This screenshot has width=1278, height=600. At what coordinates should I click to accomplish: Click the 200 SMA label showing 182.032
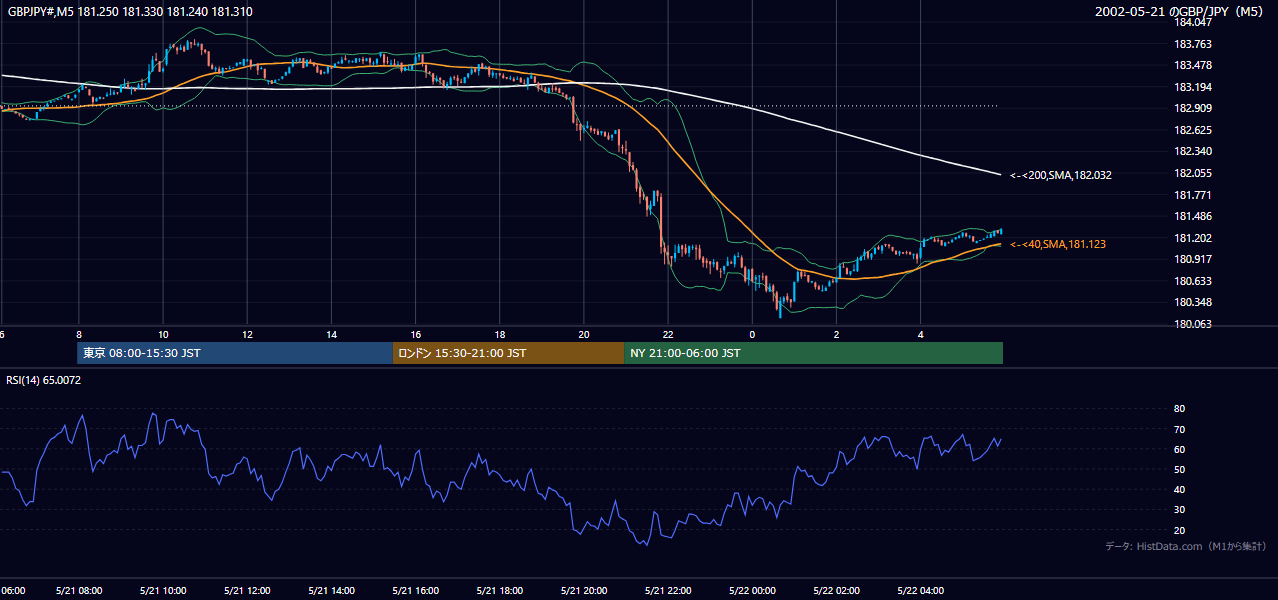[x=1061, y=175]
